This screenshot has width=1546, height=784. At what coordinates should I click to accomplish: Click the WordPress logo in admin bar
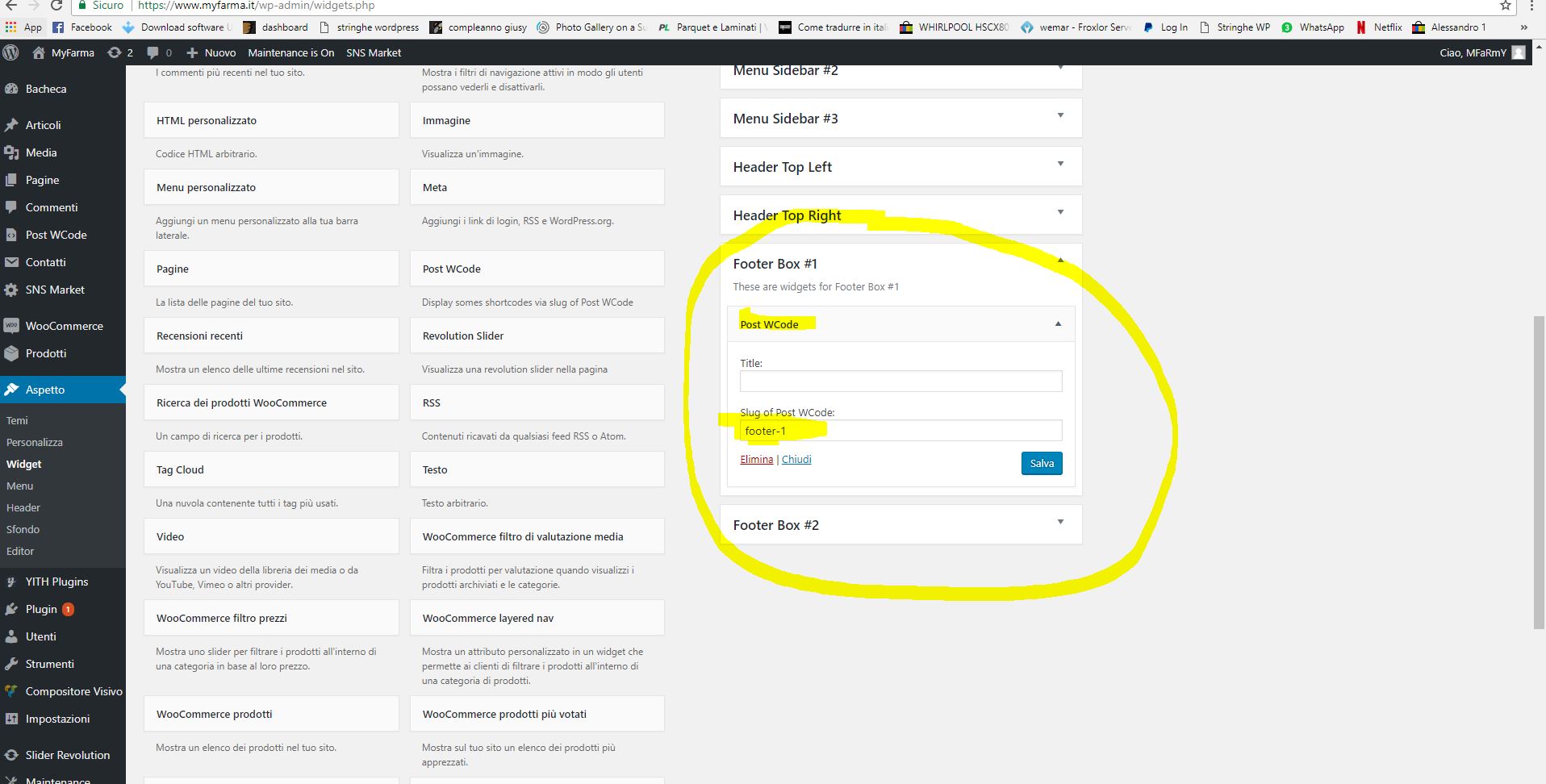tap(11, 52)
